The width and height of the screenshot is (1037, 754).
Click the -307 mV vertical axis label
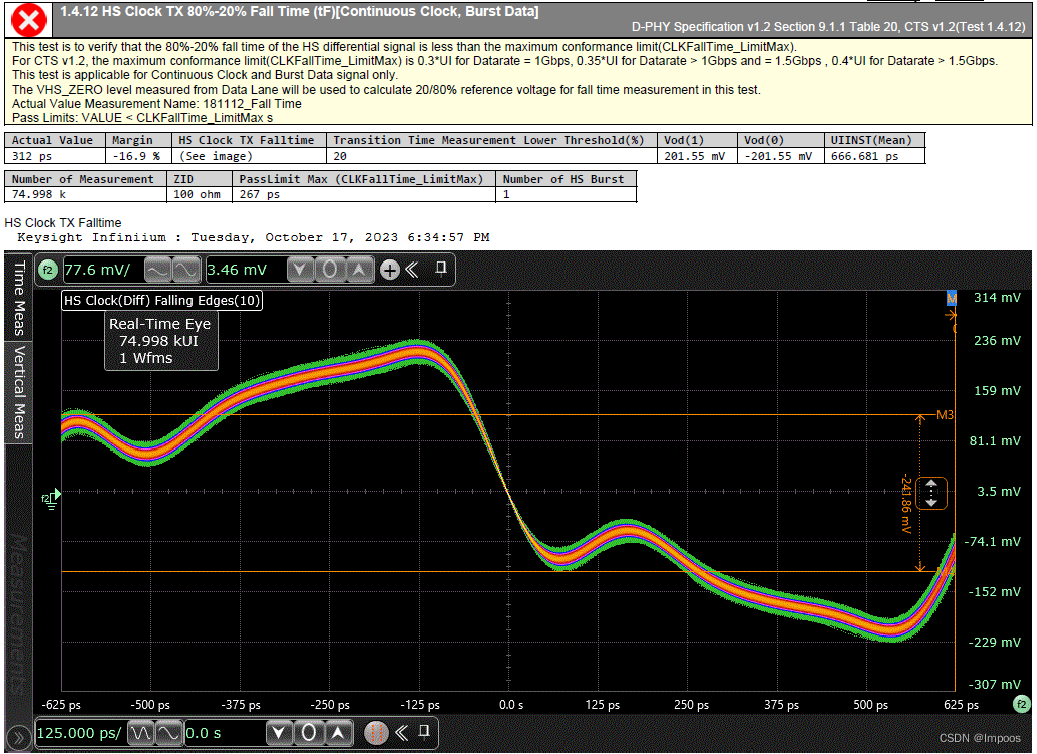tap(995, 685)
